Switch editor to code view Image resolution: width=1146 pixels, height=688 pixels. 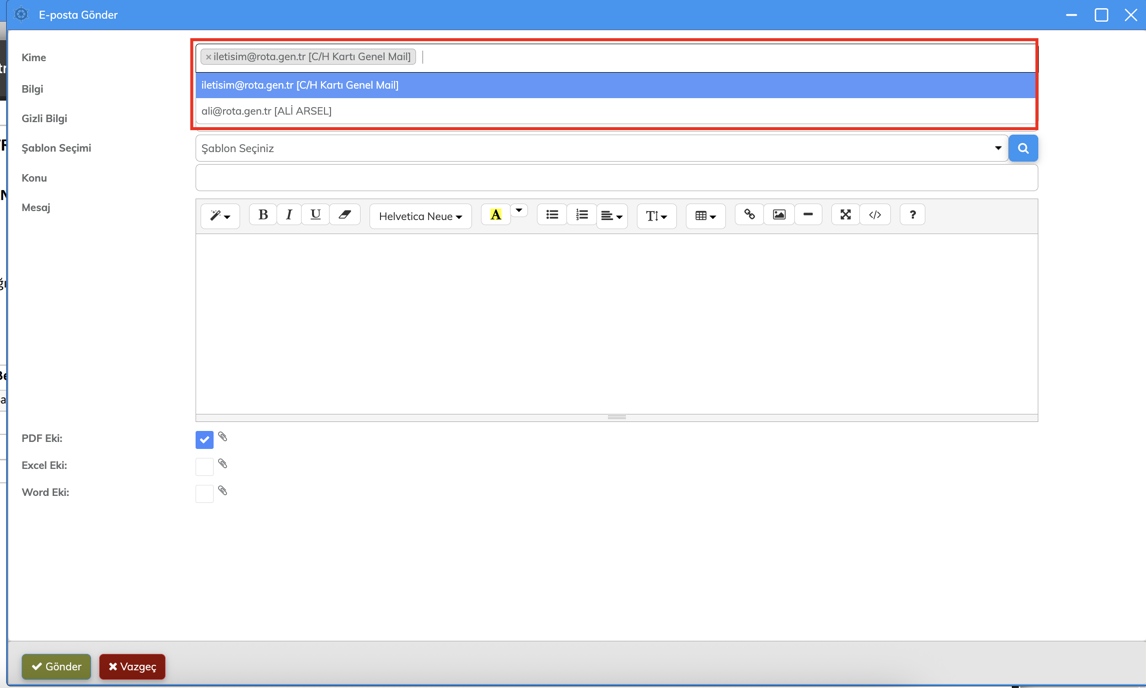coord(875,215)
